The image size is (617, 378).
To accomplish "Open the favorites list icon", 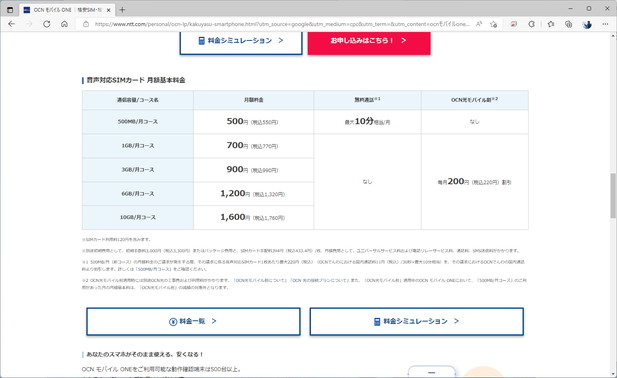I will pos(550,24).
